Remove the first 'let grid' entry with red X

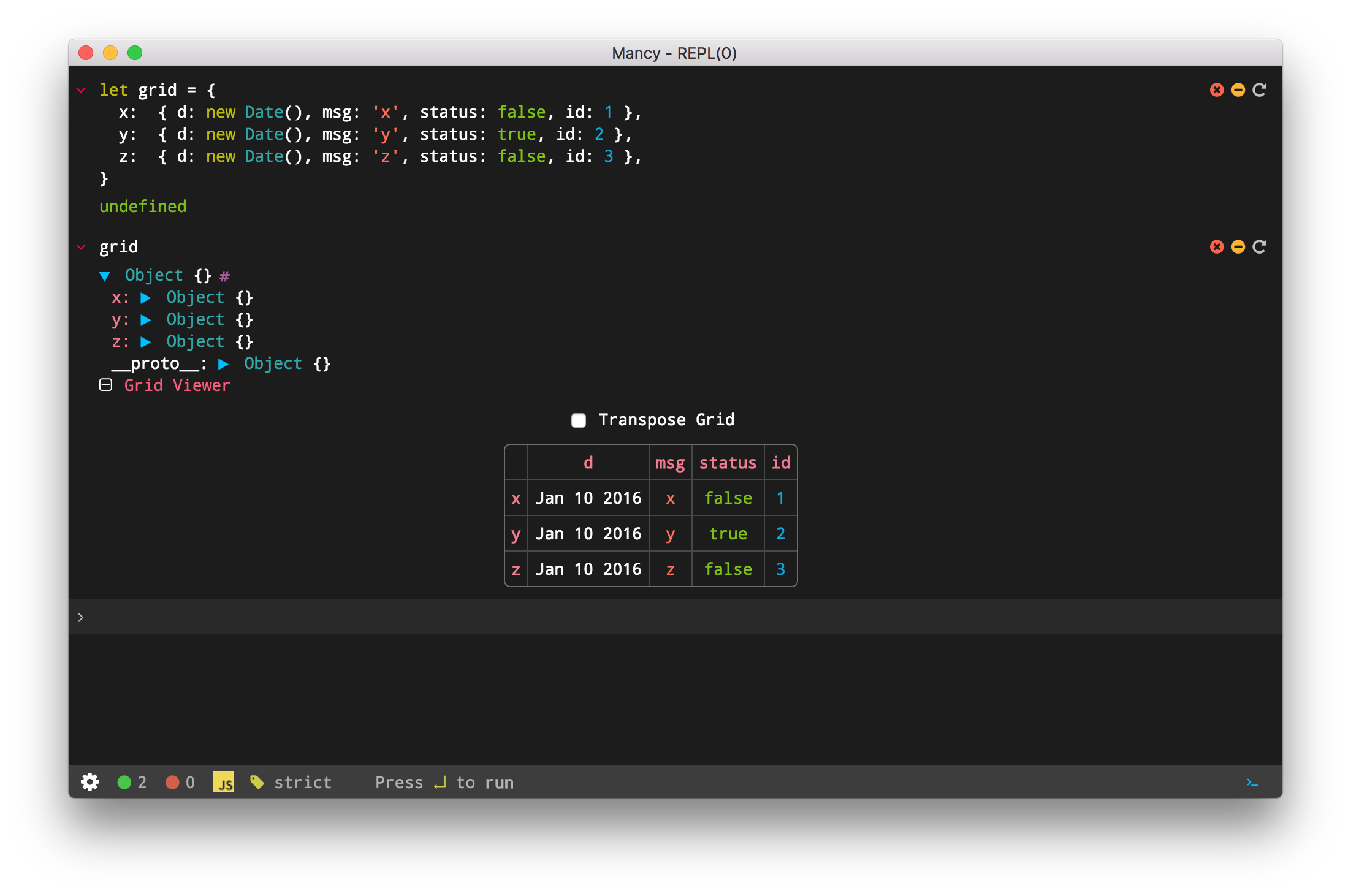(x=1217, y=90)
